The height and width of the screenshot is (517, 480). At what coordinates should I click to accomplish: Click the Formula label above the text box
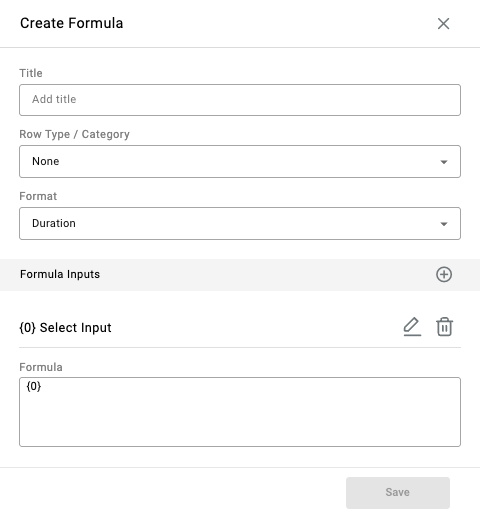click(x=41, y=367)
